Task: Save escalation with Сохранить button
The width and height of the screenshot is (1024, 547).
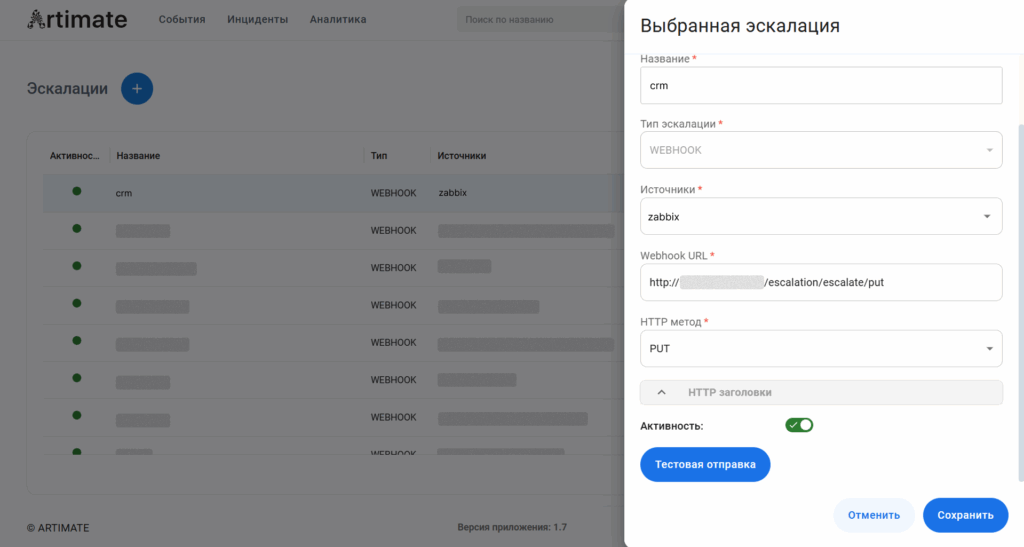Action: click(x=965, y=515)
